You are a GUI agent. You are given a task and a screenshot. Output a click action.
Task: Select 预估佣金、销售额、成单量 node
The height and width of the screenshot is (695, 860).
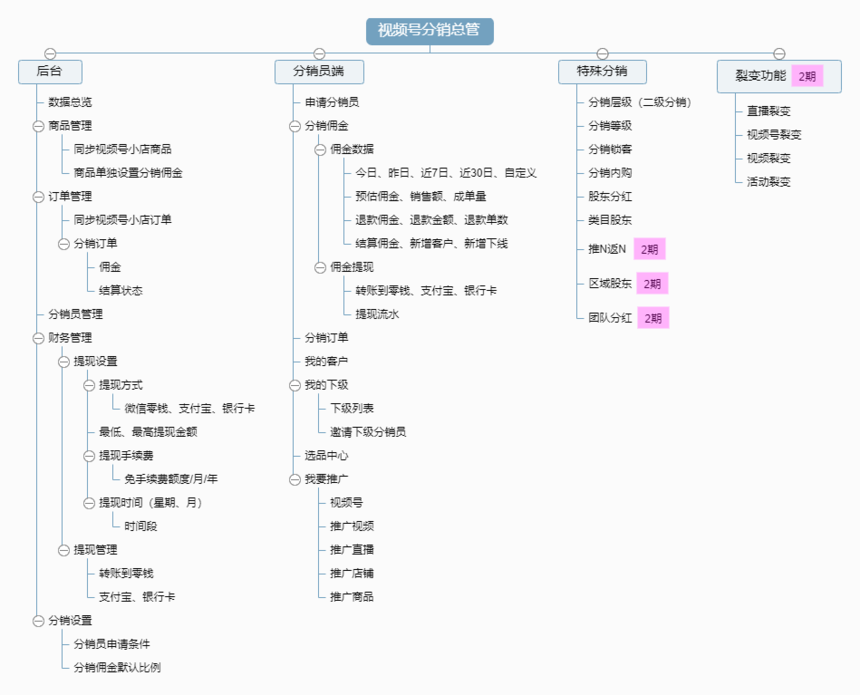pyautogui.click(x=421, y=196)
